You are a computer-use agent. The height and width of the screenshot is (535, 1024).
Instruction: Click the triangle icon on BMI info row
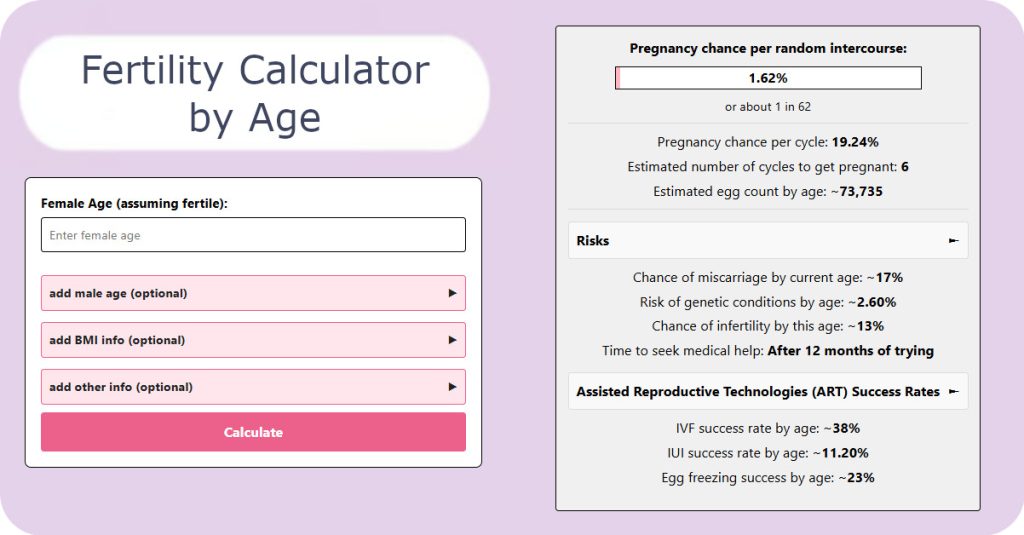(x=452, y=340)
